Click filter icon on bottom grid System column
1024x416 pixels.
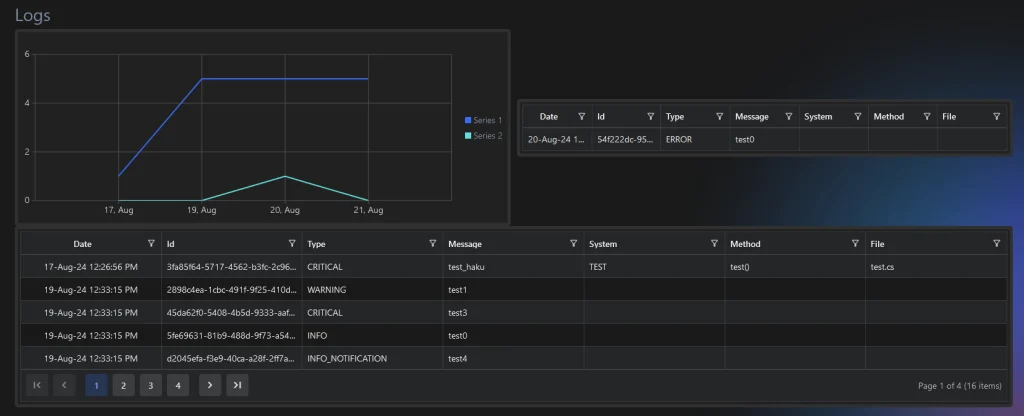[715, 243]
